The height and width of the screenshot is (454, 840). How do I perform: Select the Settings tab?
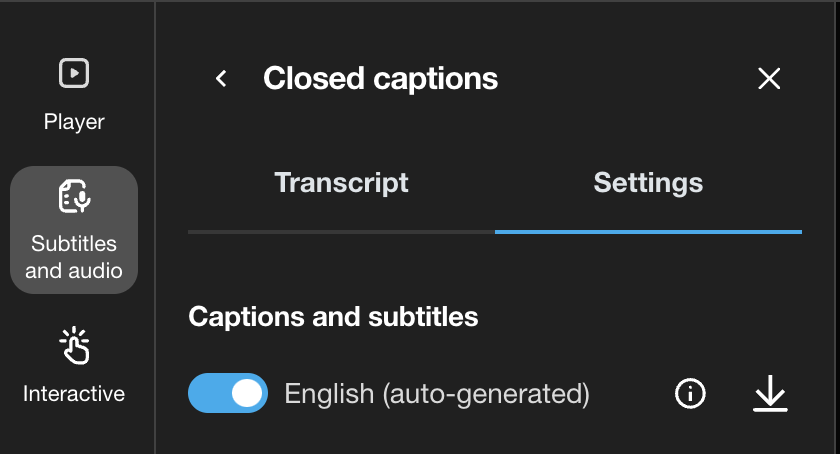648,183
